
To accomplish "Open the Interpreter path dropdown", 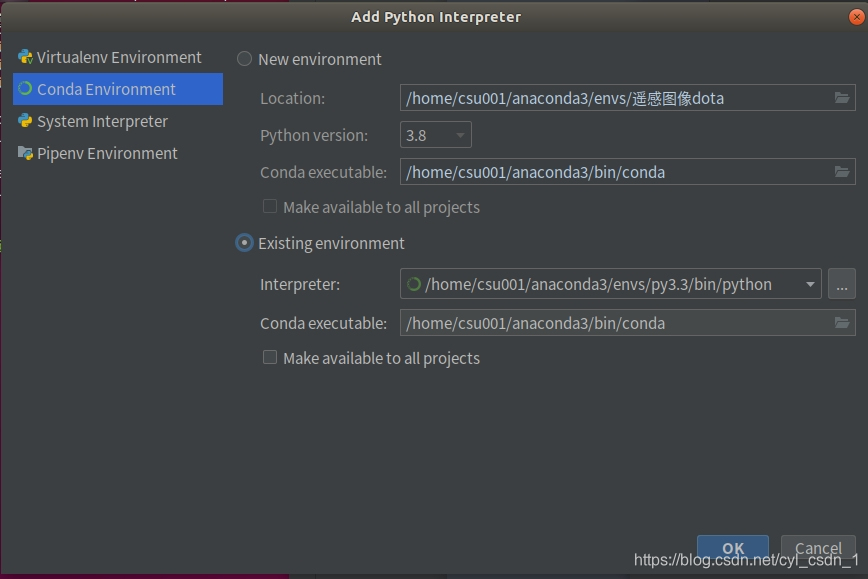I will (611, 284).
